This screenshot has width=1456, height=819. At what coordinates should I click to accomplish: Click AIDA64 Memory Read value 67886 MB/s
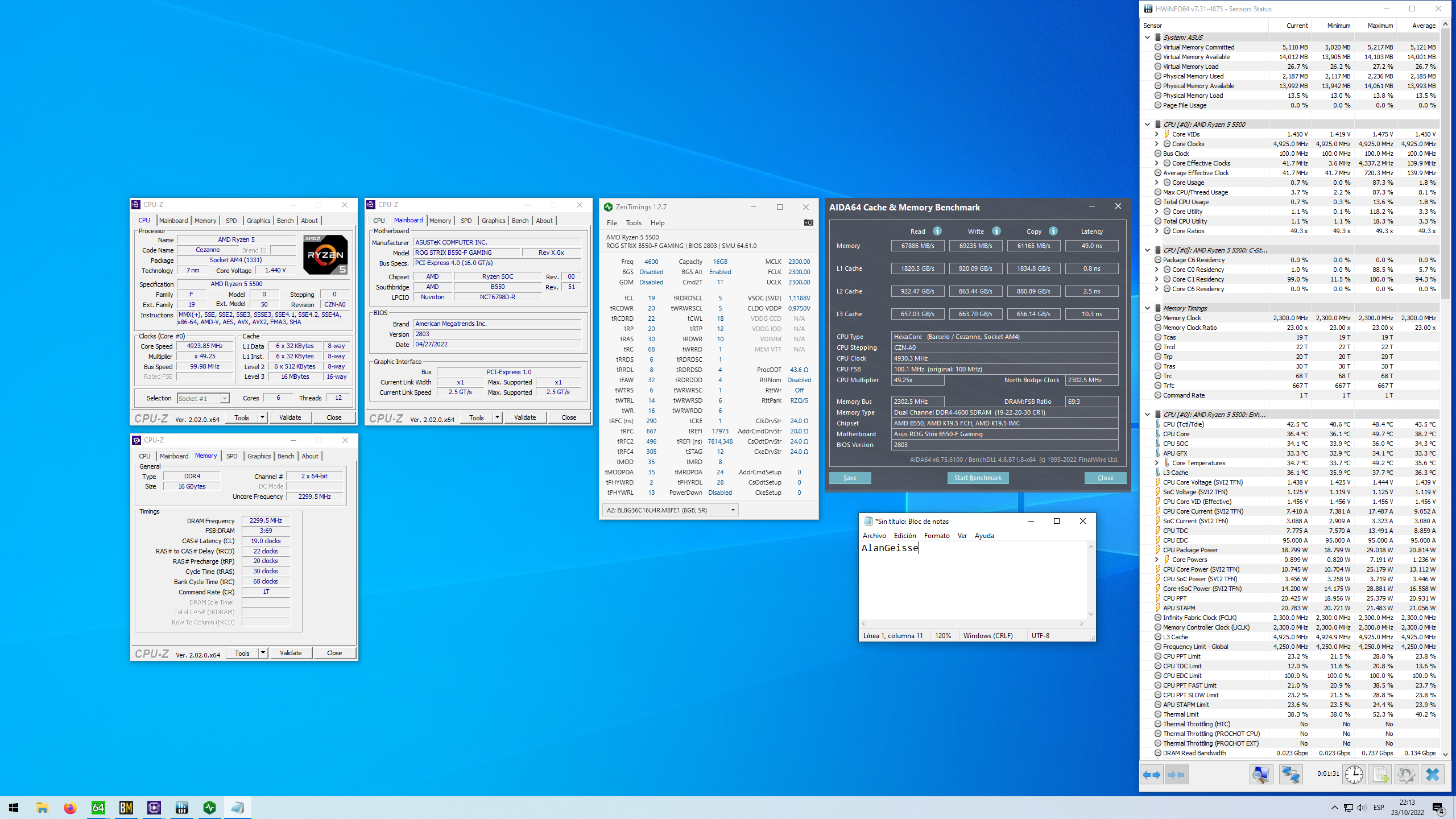pyautogui.click(x=917, y=246)
